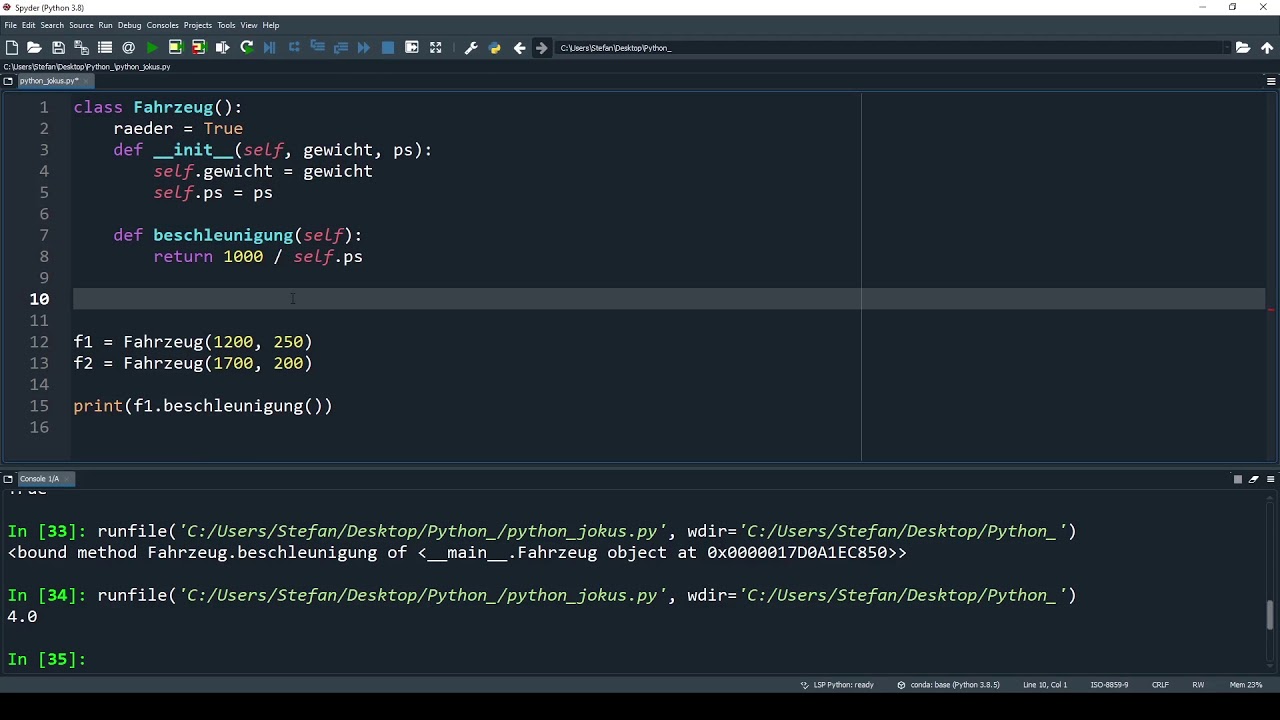The height and width of the screenshot is (720, 1280).
Task: Click the console vertical scrollbar handle
Action: click(x=1271, y=614)
